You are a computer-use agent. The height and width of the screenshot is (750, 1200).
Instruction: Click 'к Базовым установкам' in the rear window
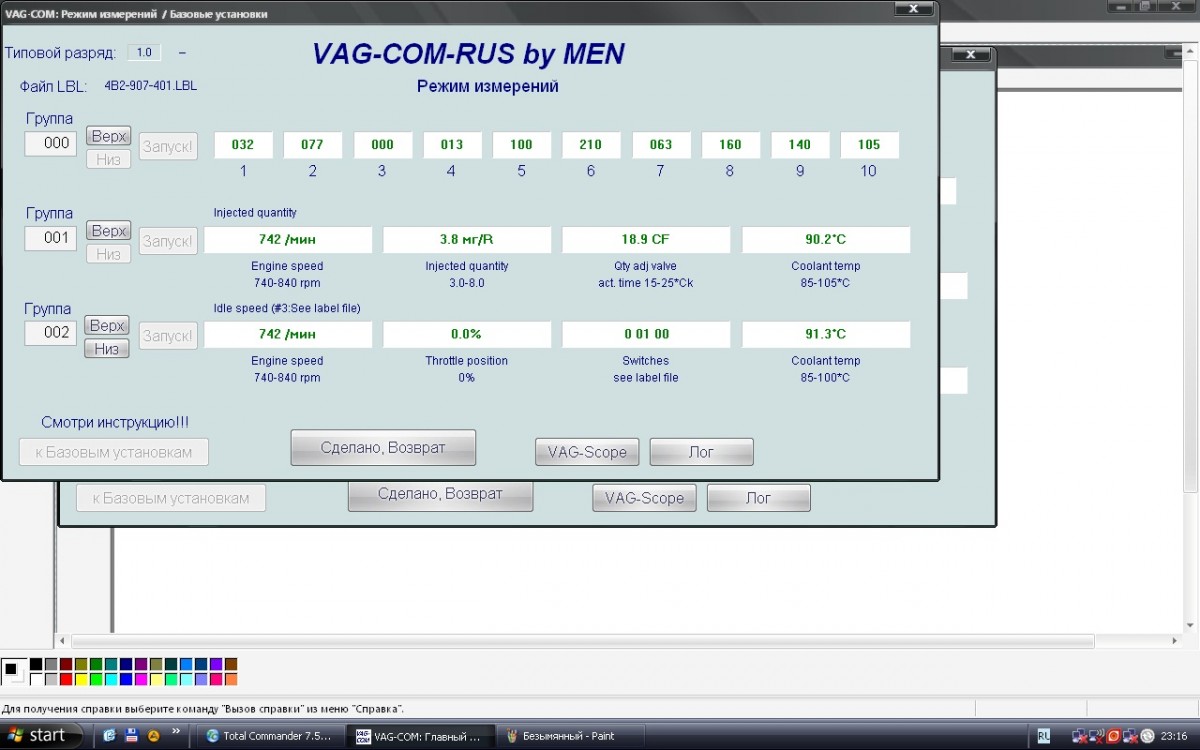171,498
